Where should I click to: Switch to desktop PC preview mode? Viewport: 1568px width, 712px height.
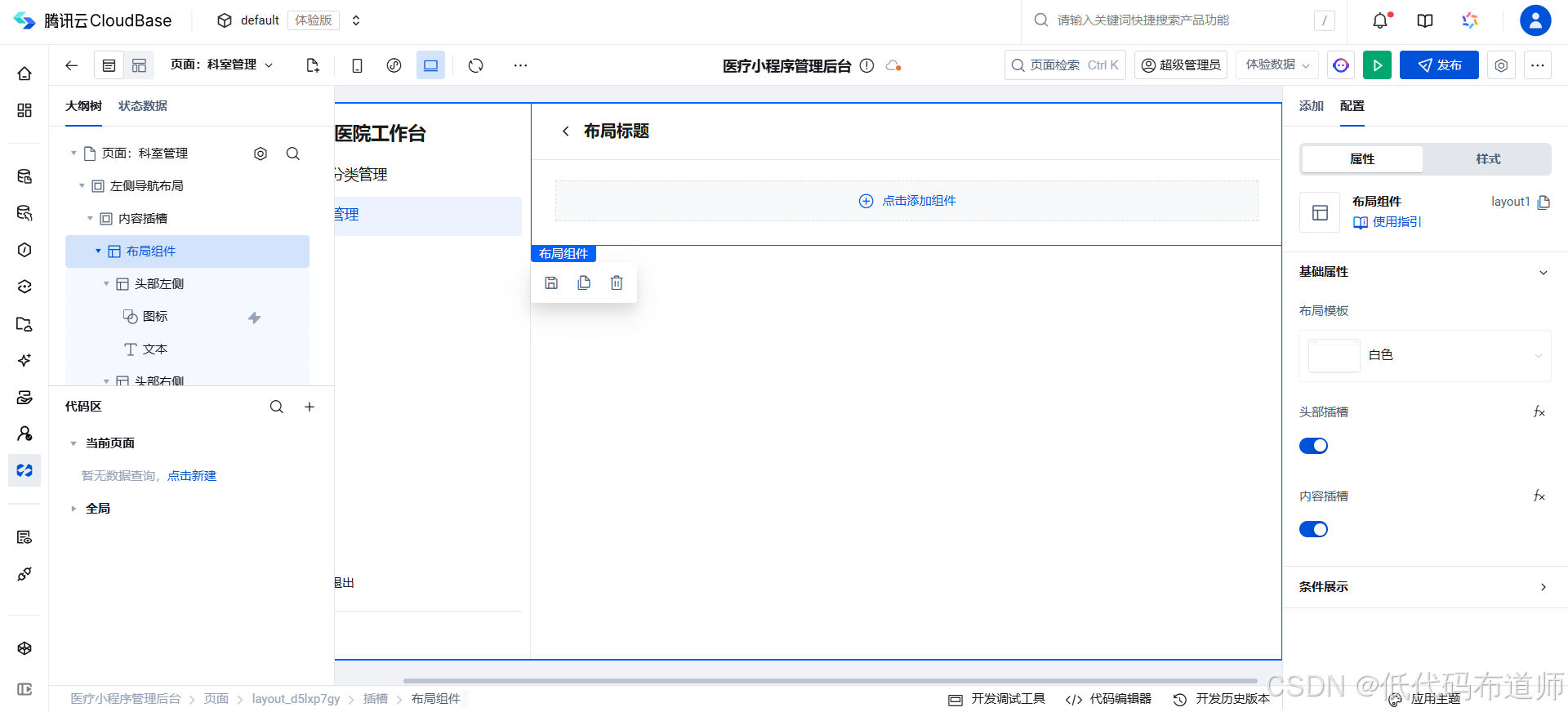[430, 65]
